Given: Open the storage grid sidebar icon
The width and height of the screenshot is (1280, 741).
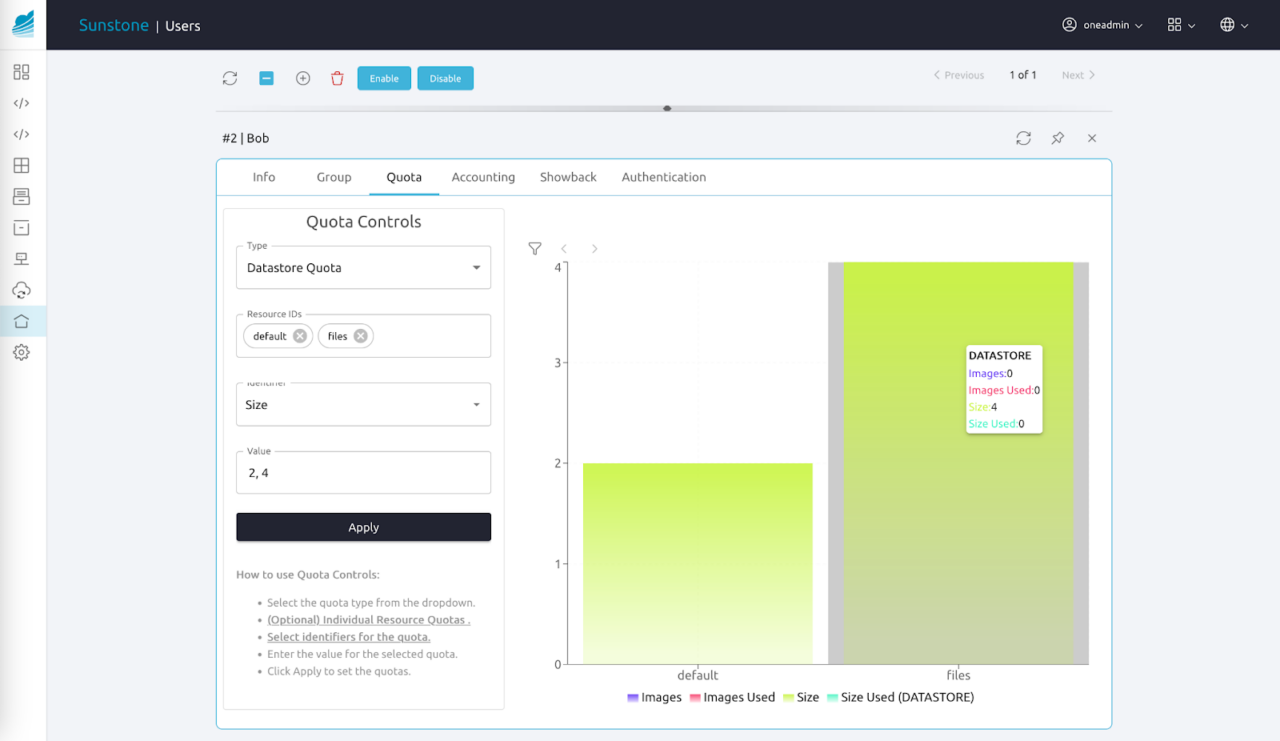Looking at the screenshot, I should click(20, 164).
